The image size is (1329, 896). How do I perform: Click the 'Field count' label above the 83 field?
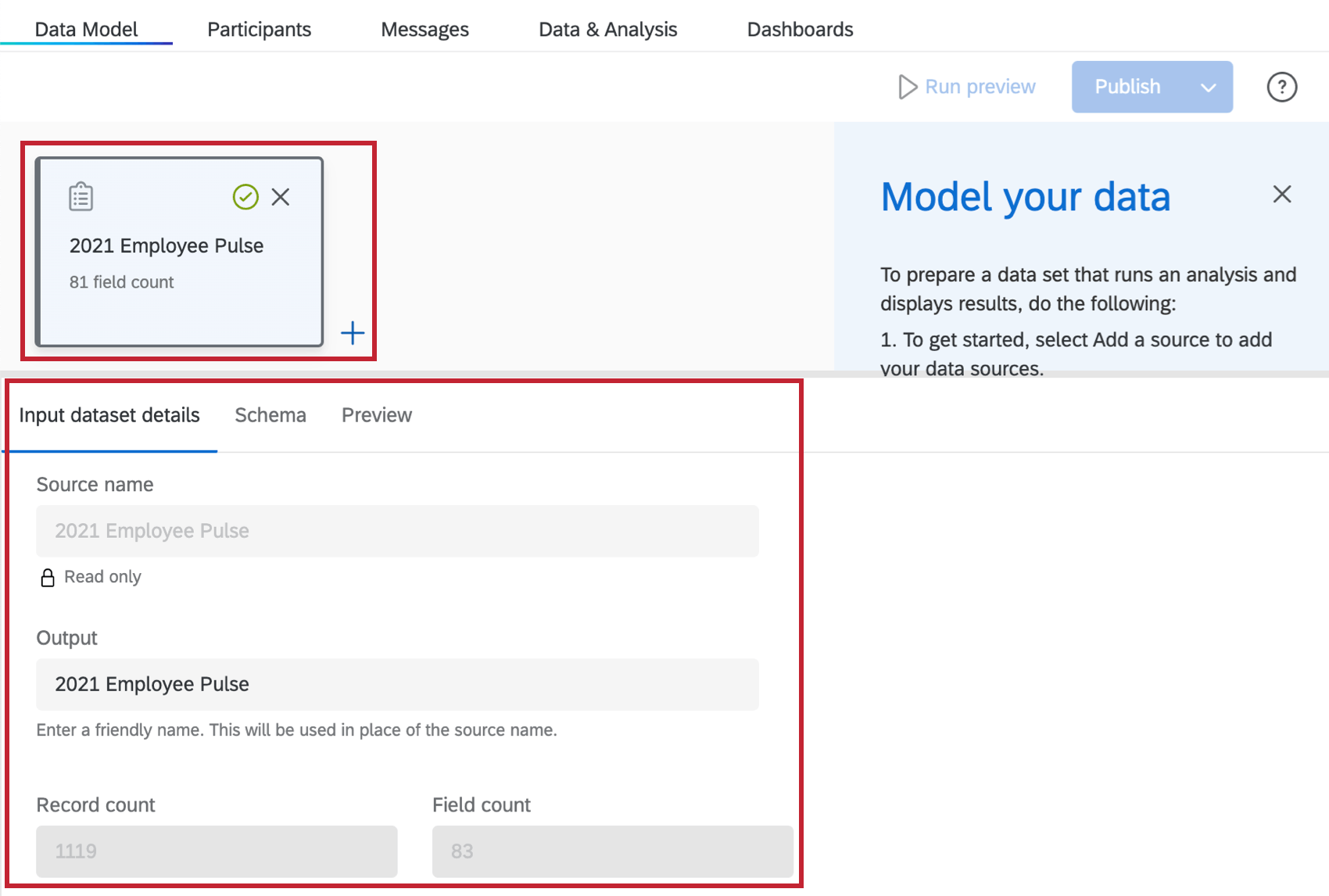(x=482, y=805)
